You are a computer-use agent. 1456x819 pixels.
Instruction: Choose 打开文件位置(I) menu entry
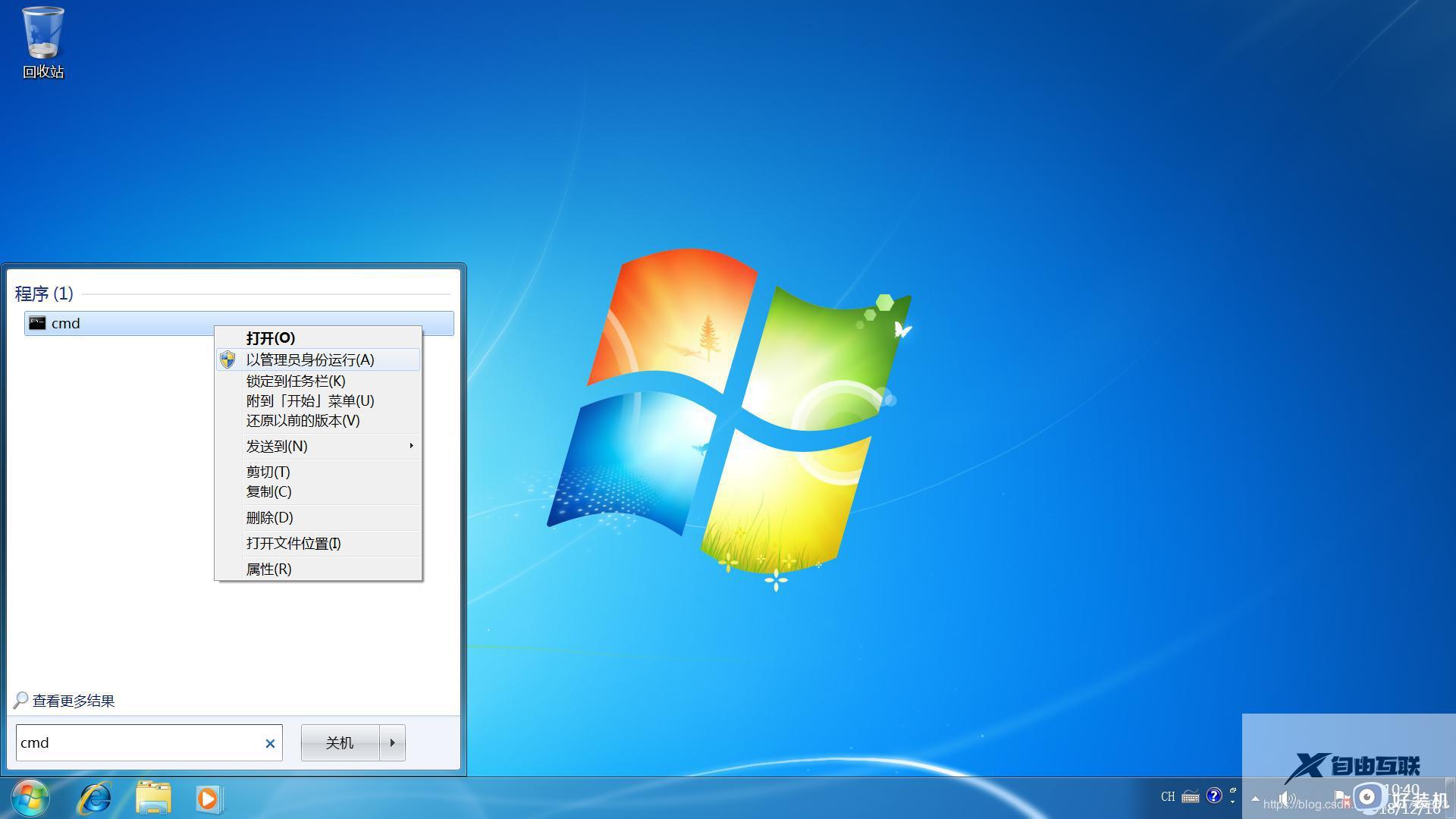318,543
